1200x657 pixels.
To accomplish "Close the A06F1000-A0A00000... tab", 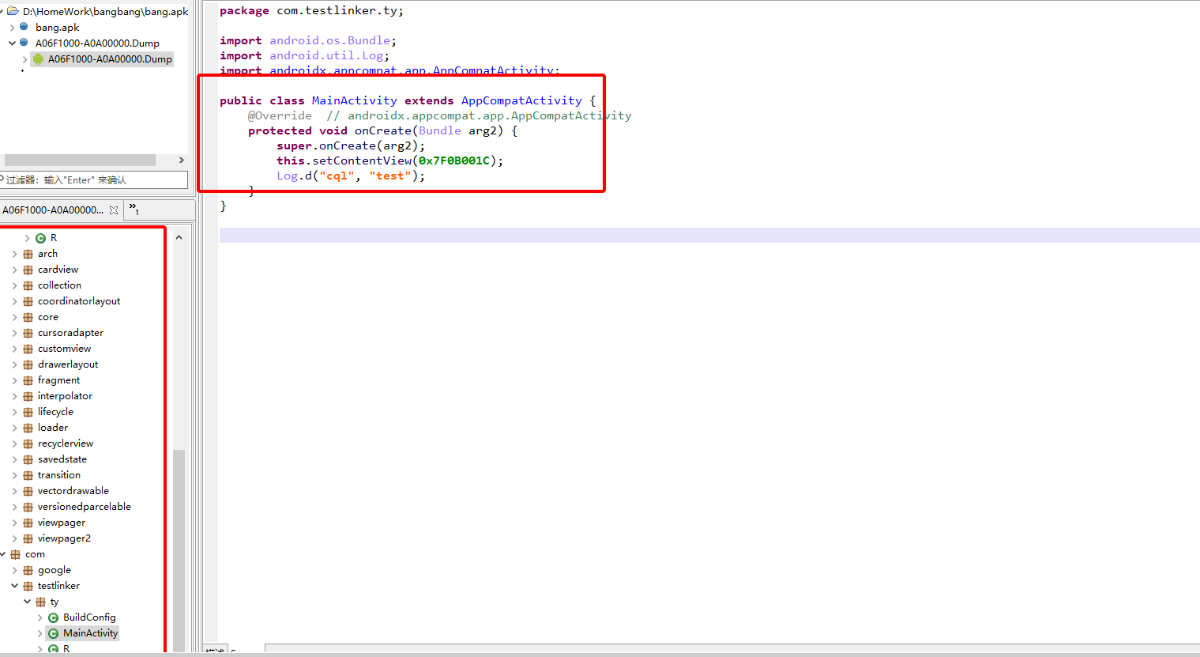I will coord(114,210).
